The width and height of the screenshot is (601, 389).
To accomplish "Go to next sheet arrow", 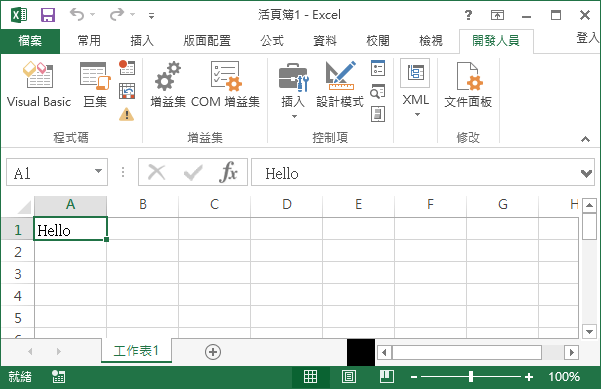I will tap(58, 351).
